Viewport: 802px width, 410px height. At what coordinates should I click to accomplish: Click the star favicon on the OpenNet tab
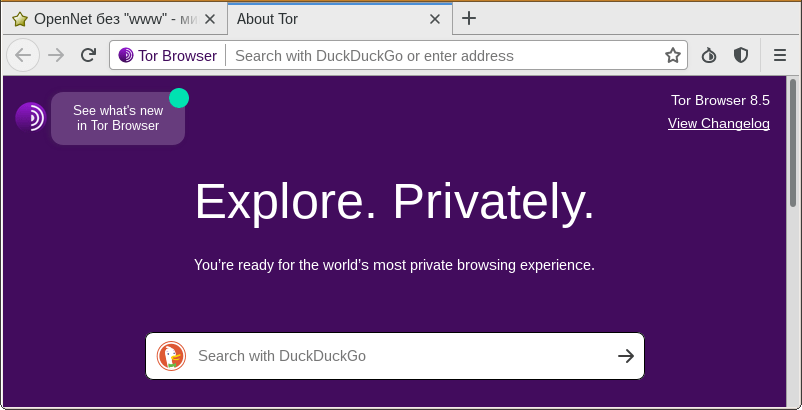click(x=20, y=19)
